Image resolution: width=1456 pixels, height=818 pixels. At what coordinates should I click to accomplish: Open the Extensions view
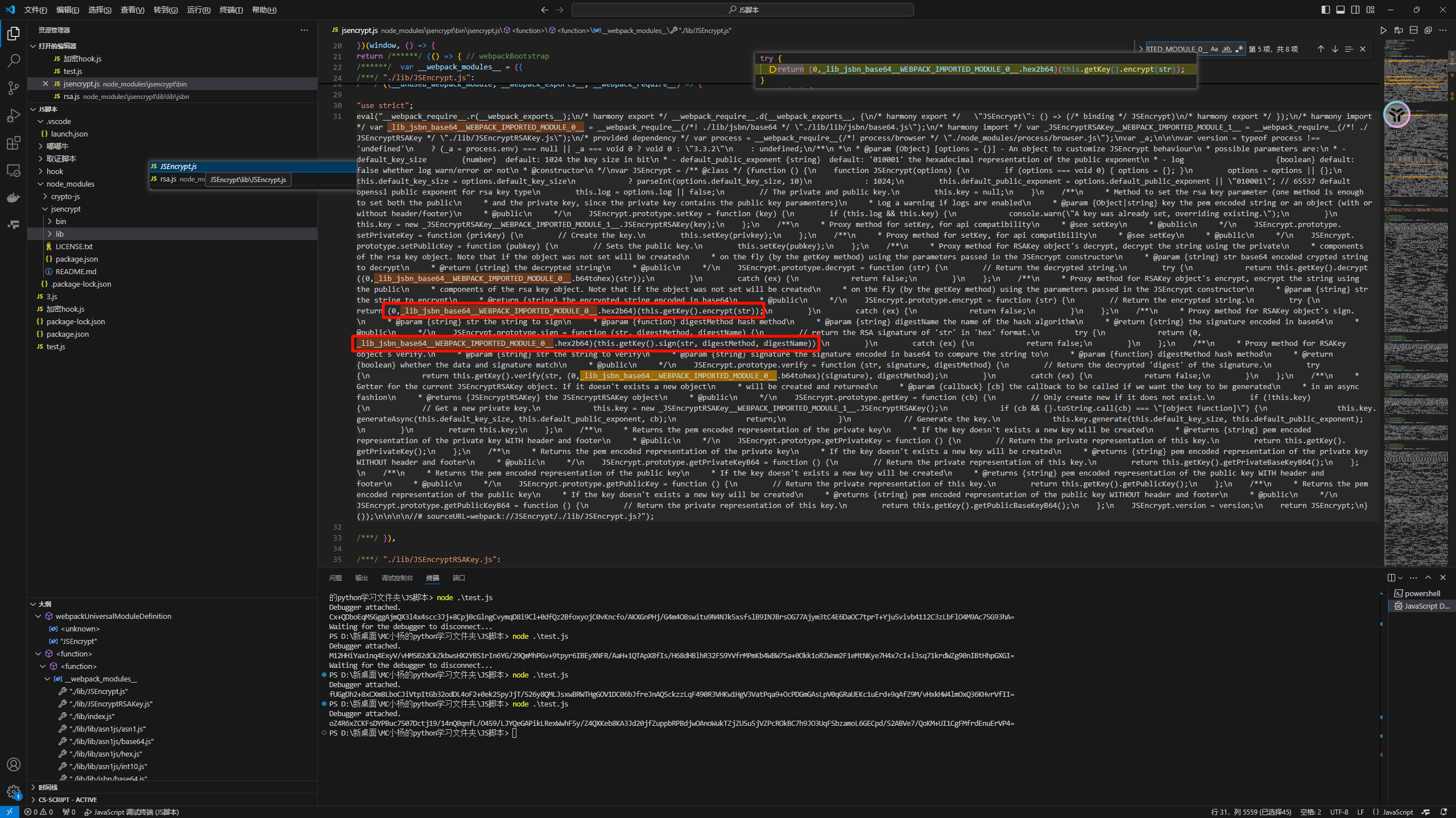click(x=14, y=143)
